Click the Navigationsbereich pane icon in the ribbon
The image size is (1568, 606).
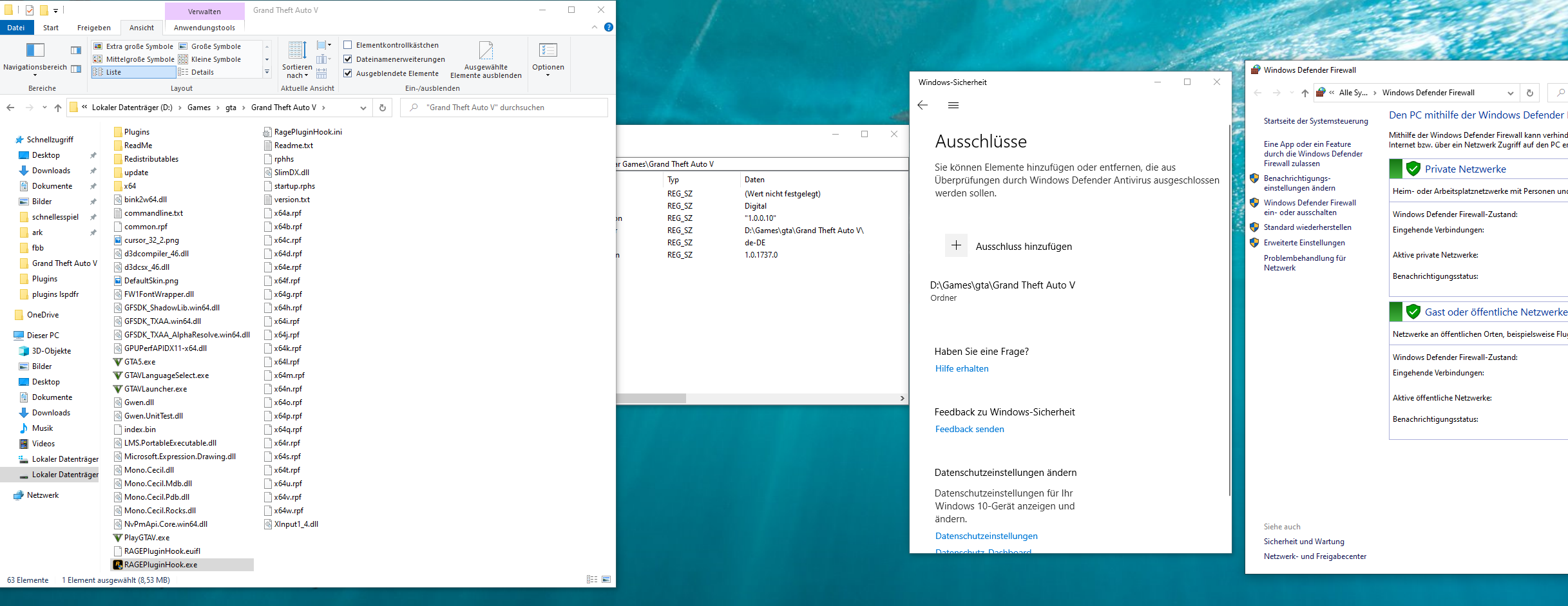tap(35, 50)
